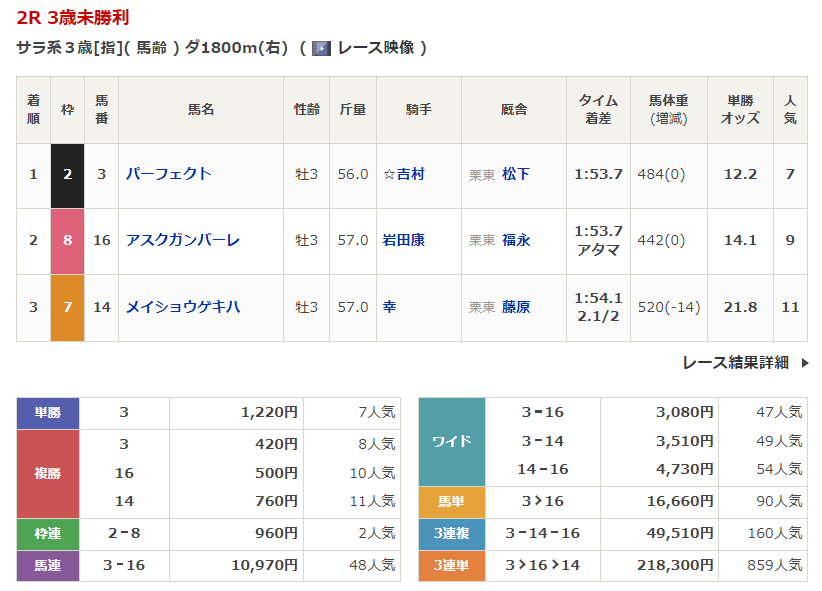Open horse メイショウゲキハ profile link
Screen dimensions: 822x591
pos(182,307)
